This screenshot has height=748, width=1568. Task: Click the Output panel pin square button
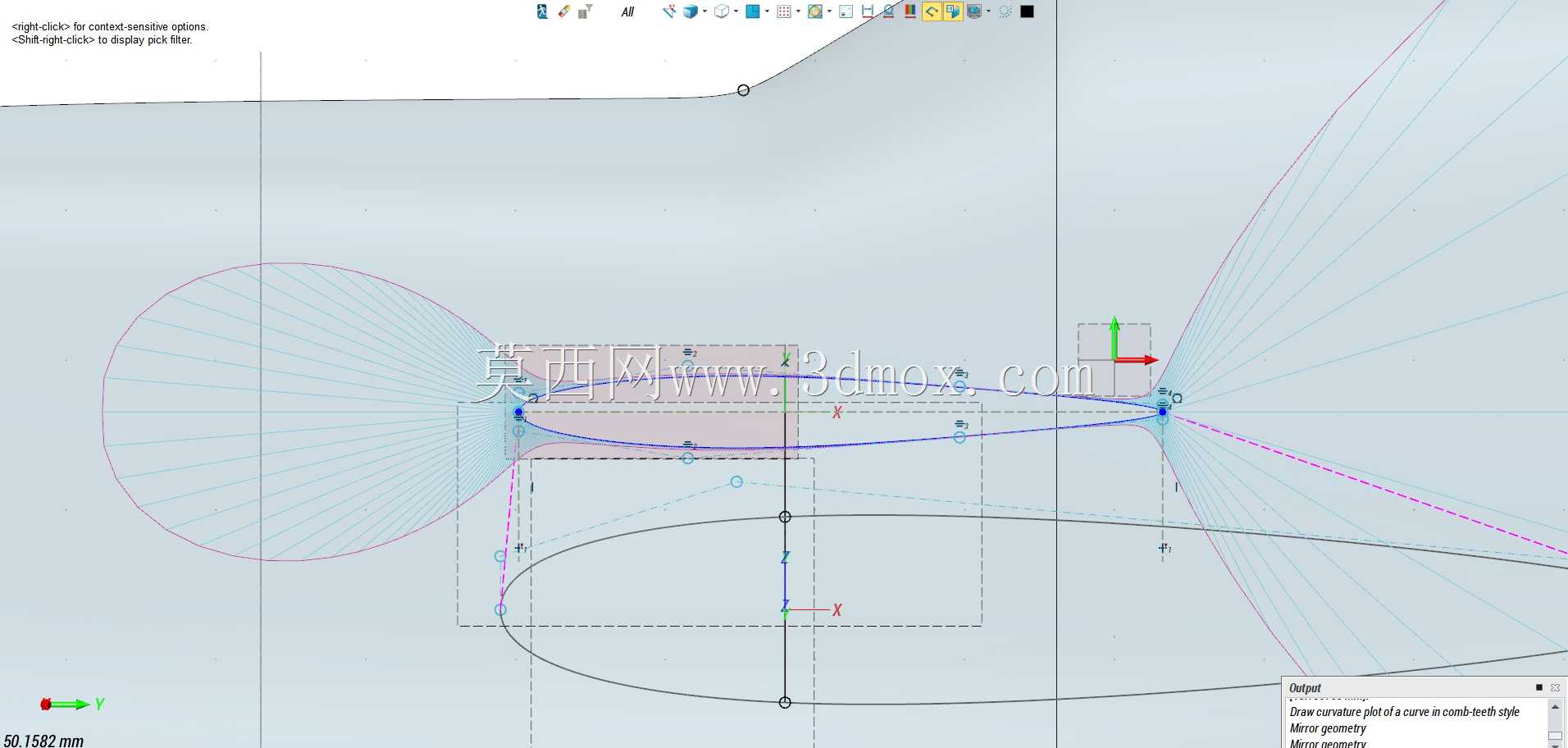tap(1539, 687)
